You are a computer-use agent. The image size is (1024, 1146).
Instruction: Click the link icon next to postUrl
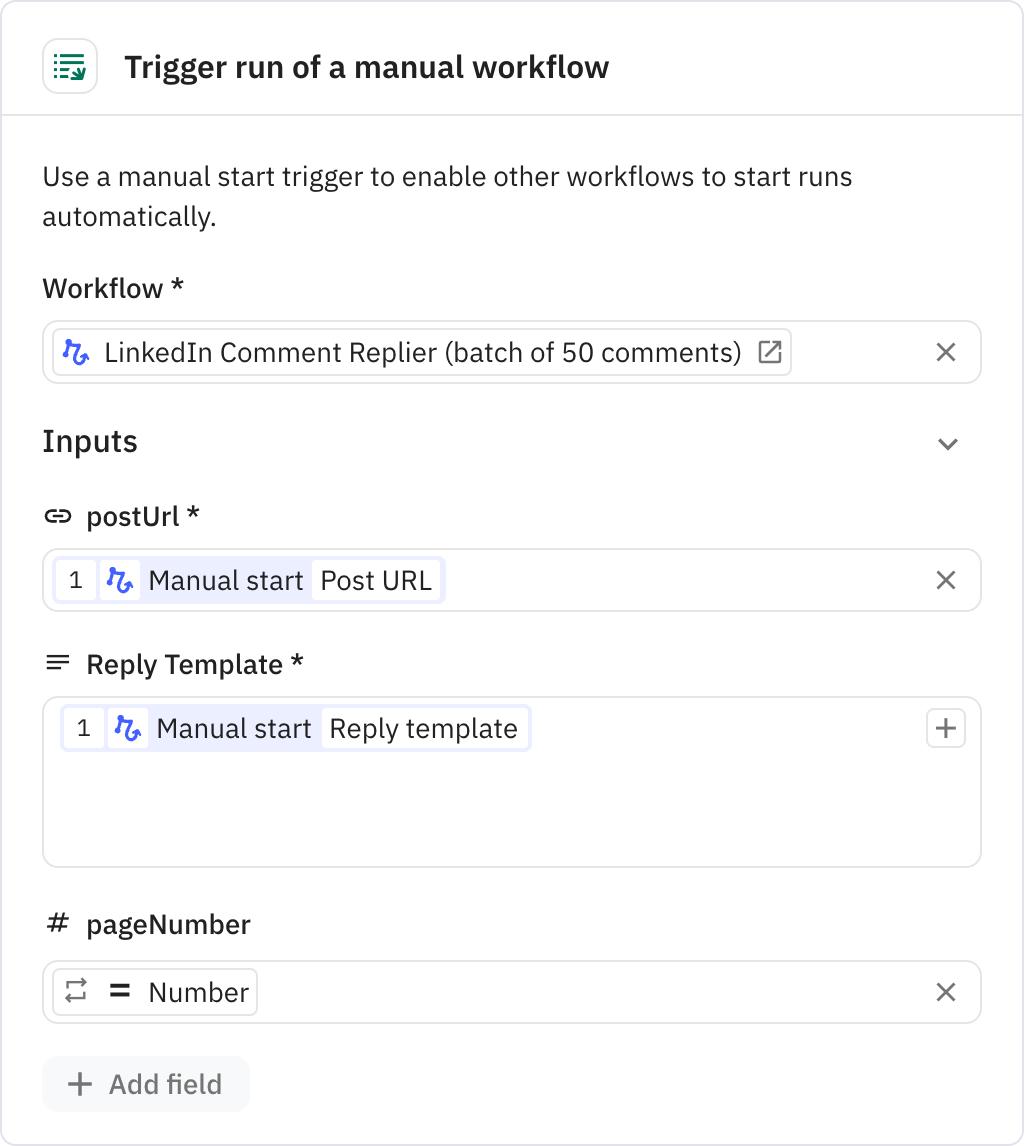58,516
